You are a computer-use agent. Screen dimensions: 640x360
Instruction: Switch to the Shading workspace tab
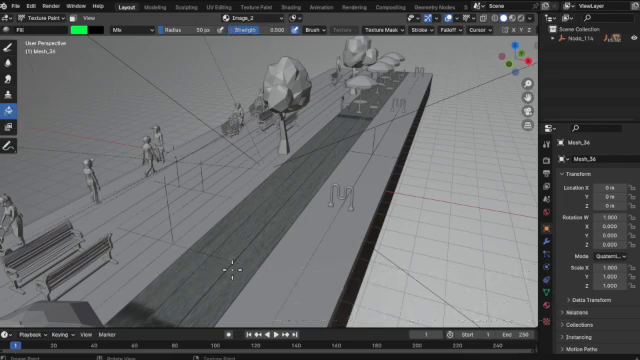(x=291, y=7)
